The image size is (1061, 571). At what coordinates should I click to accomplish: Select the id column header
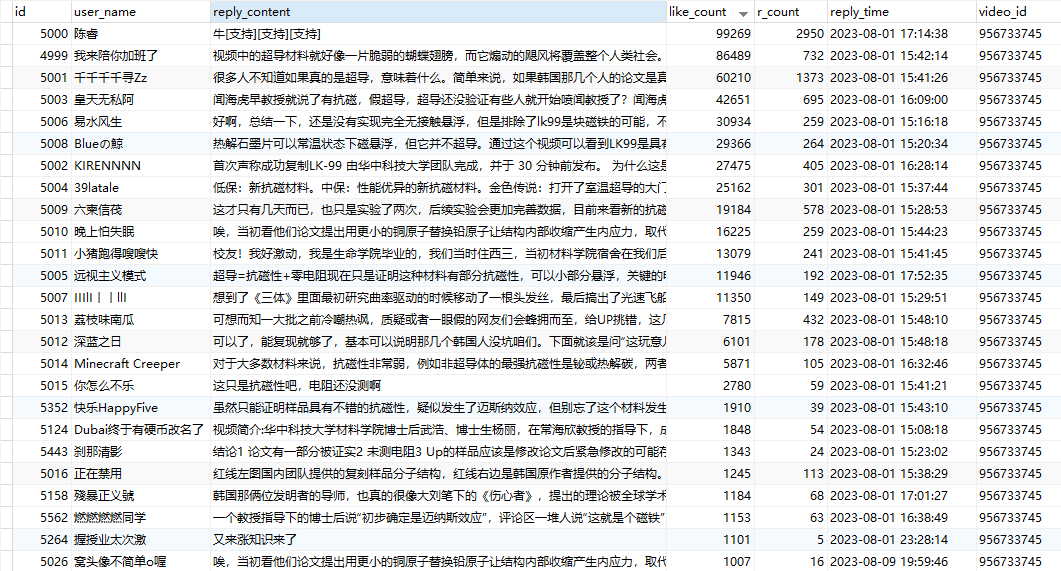pyautogui.click(x=42, y=12)
